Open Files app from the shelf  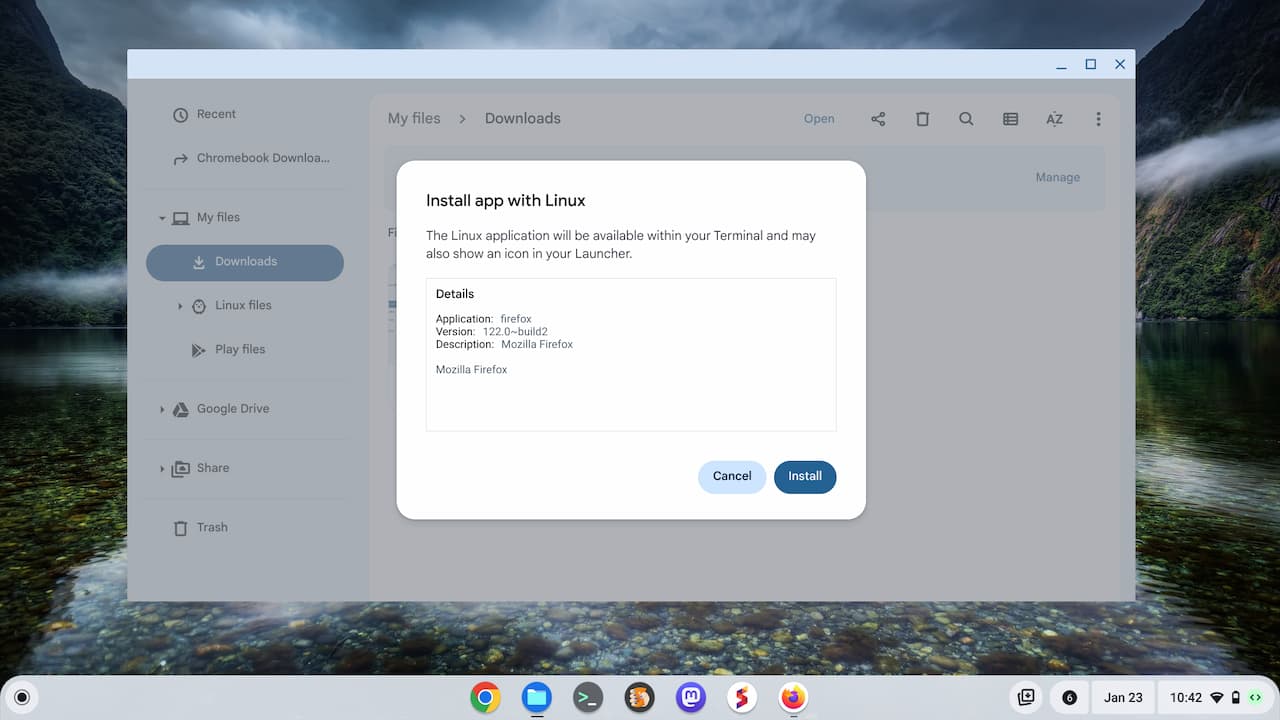click(537, 697)
